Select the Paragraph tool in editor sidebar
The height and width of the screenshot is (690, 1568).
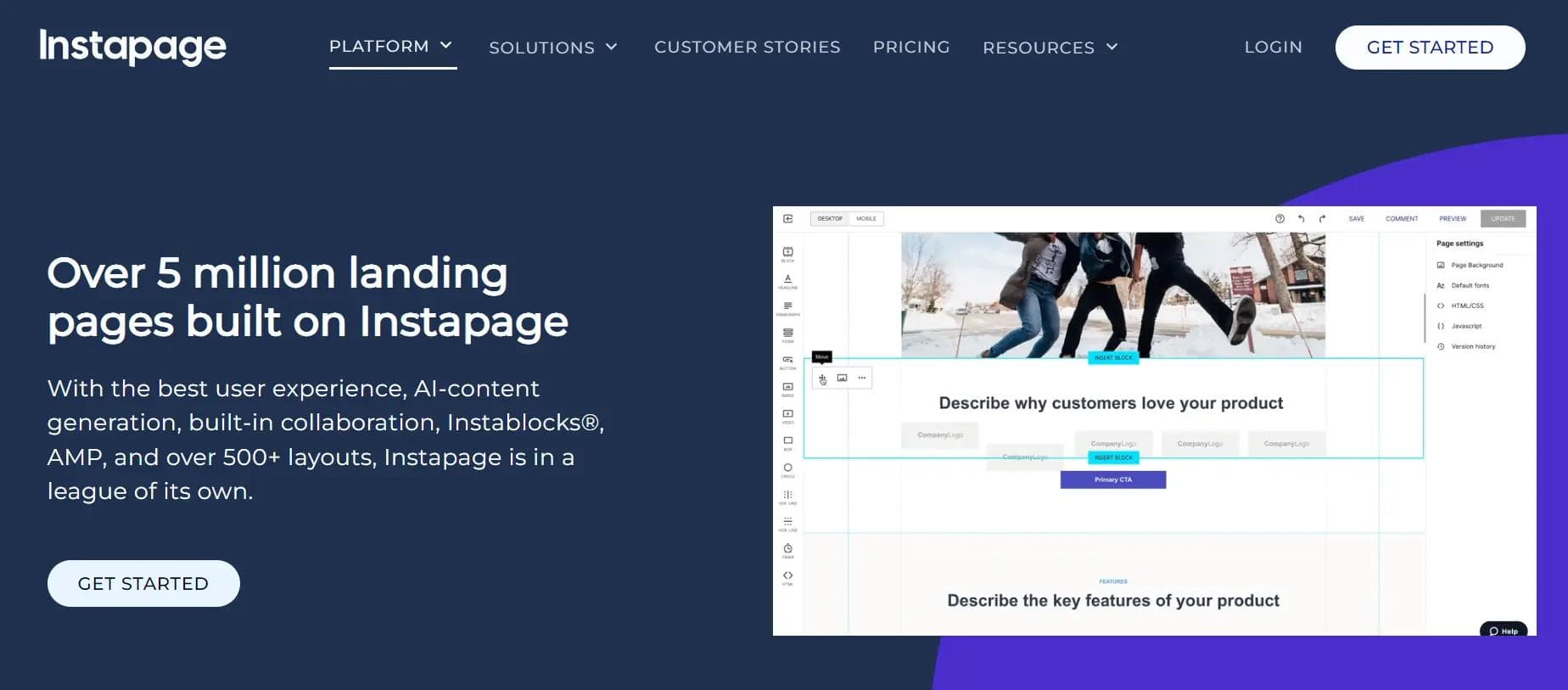(787, 308)
